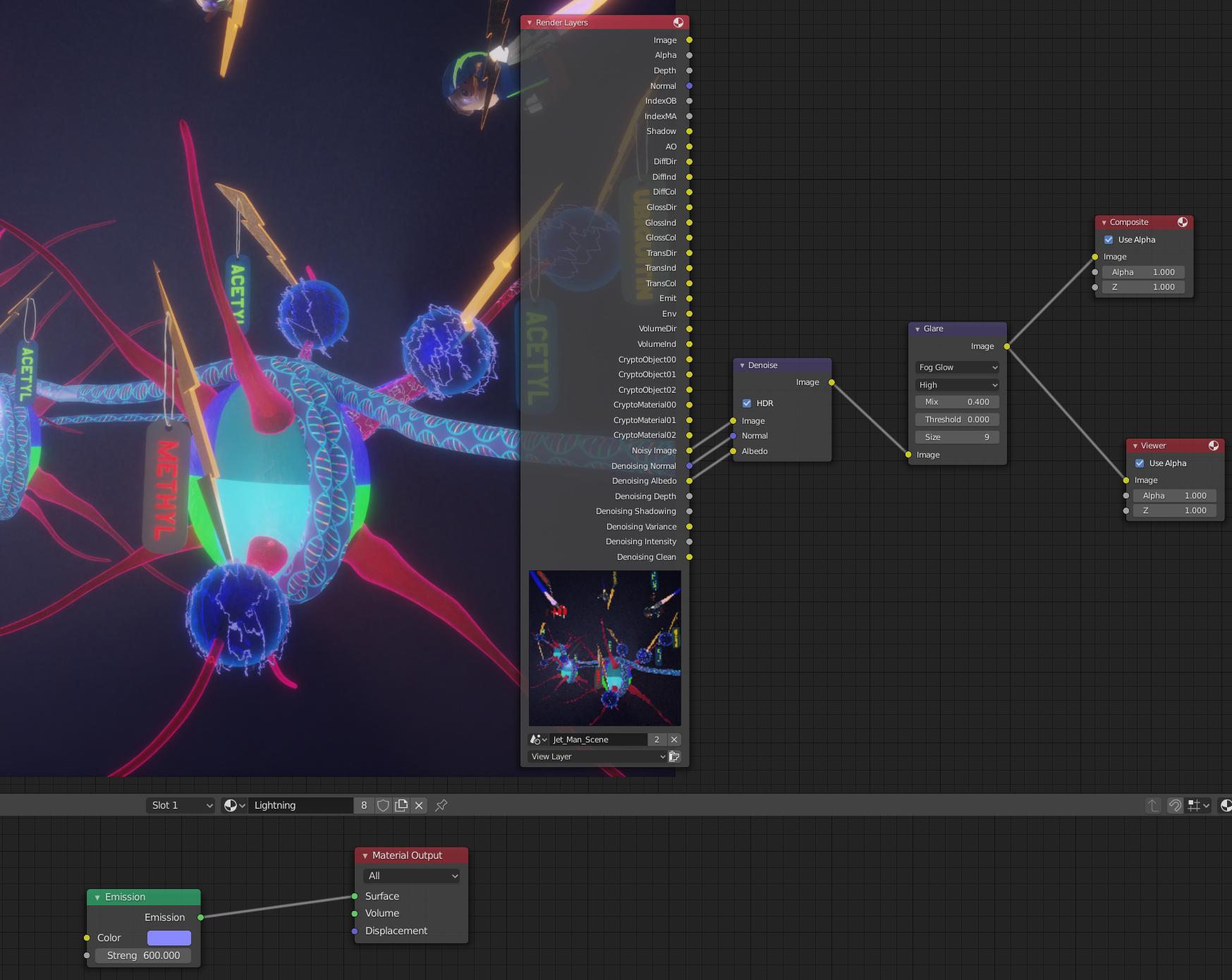
Task: Collapse the Denoise node
Action: click(x=742, y=365)
